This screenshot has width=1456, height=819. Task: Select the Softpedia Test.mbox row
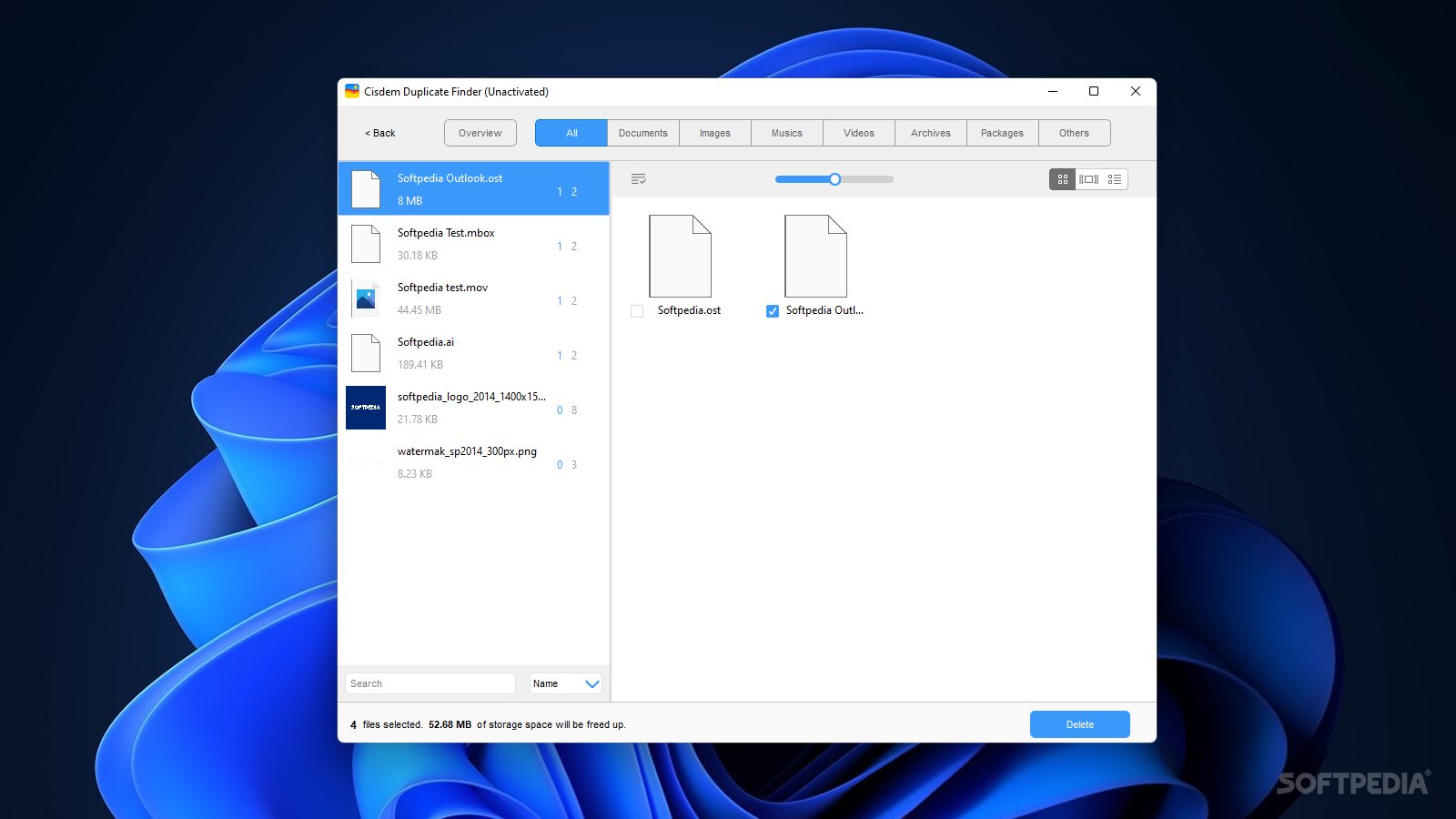(473, 243)
